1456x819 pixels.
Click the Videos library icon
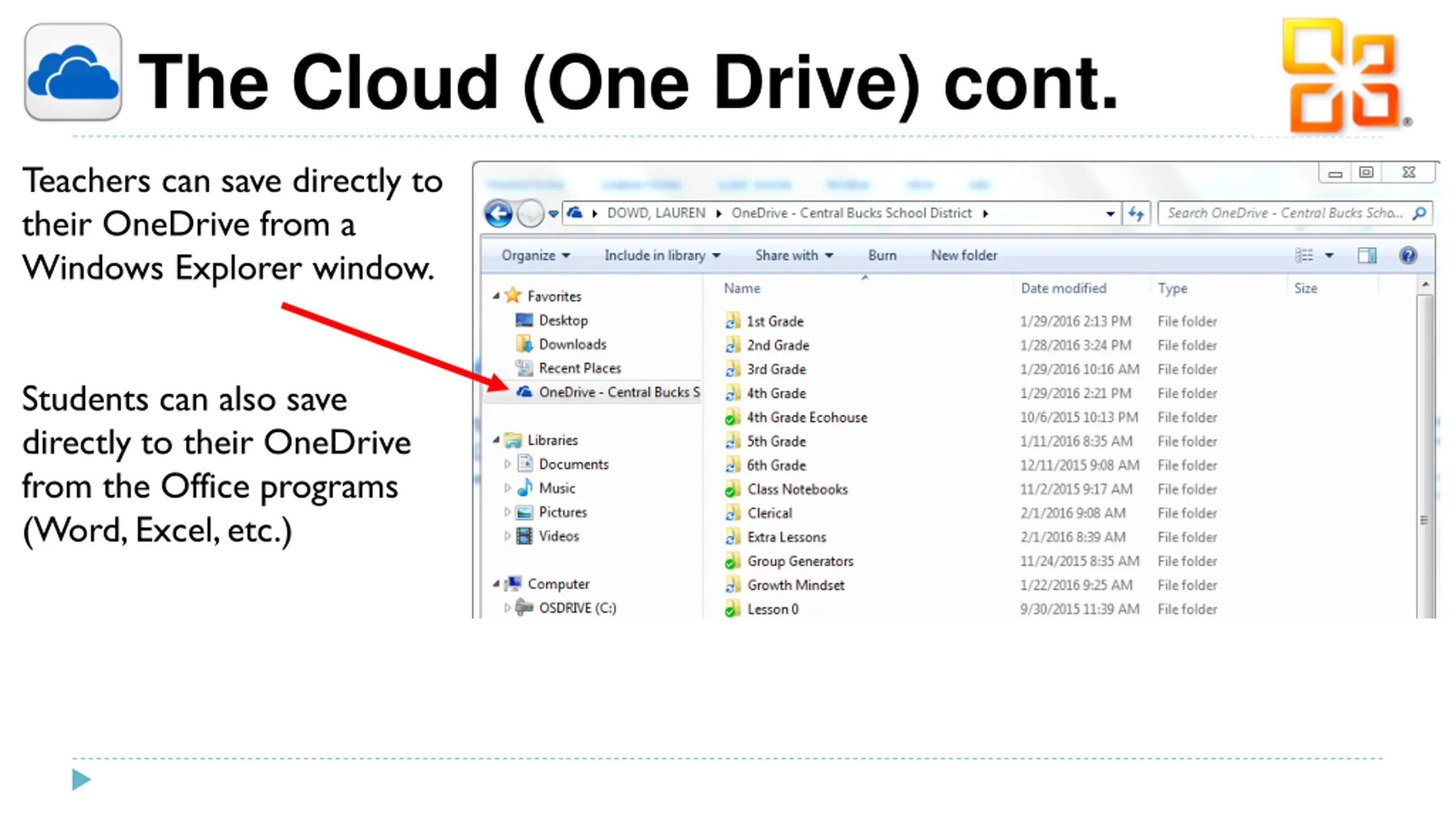[x=524, y=536]
